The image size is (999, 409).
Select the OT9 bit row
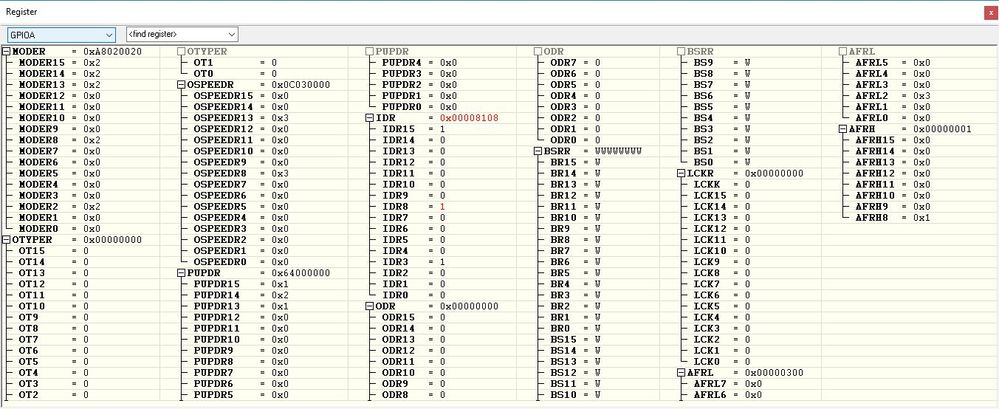(54, 317)
